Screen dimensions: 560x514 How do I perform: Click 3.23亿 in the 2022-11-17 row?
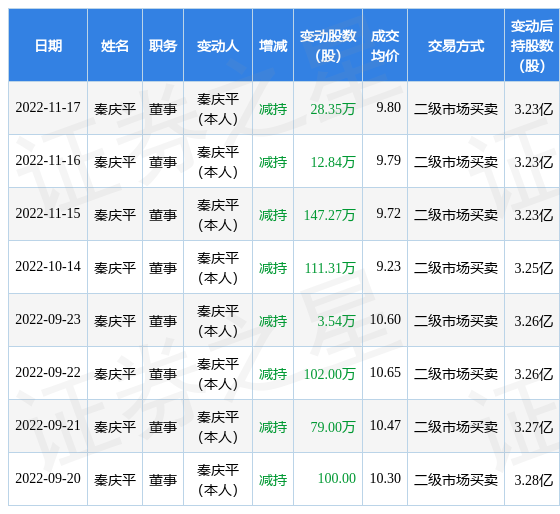pos(534,109)
